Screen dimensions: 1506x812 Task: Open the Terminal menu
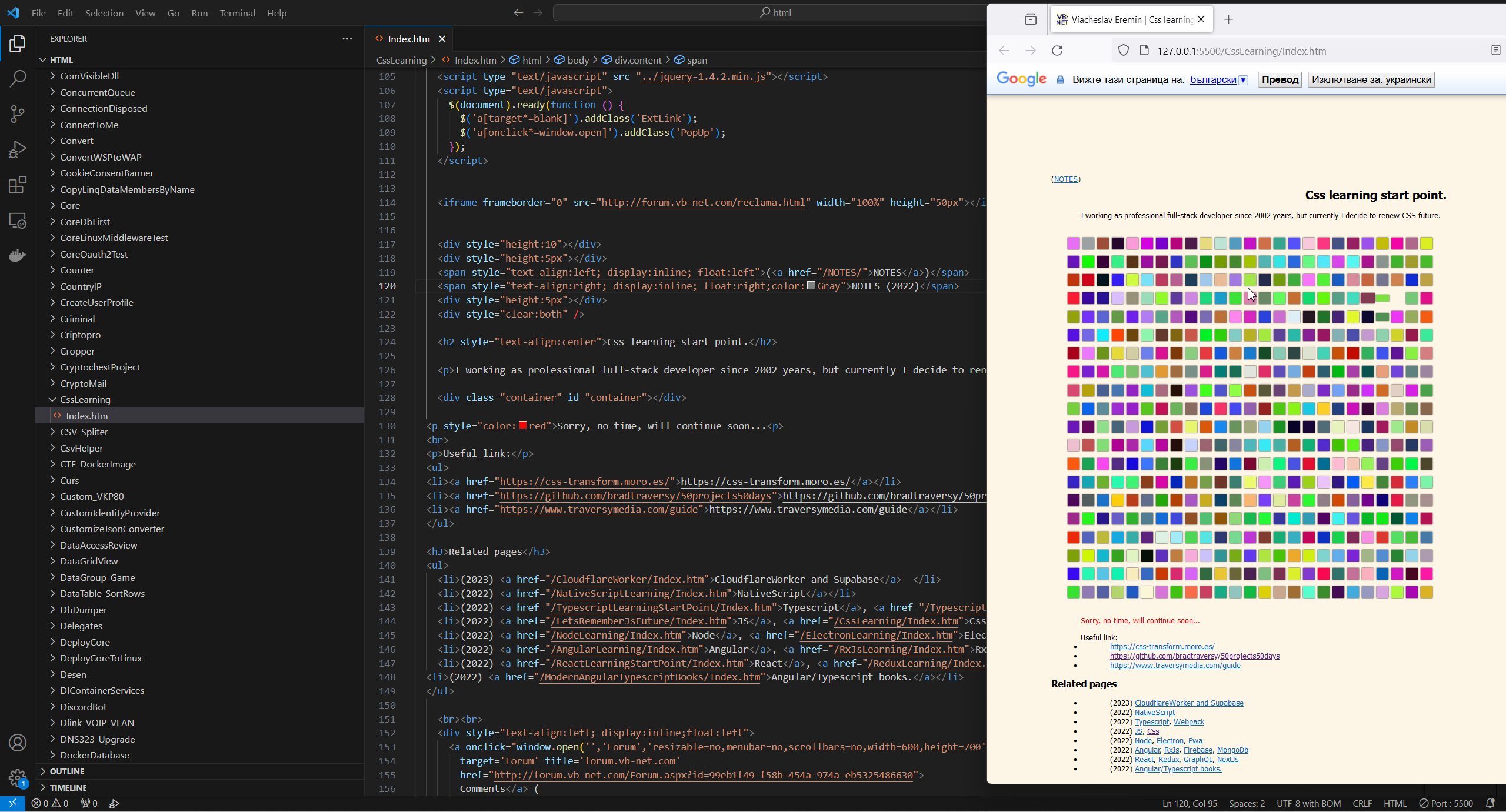pyautogui.click(x=237, y=13)
